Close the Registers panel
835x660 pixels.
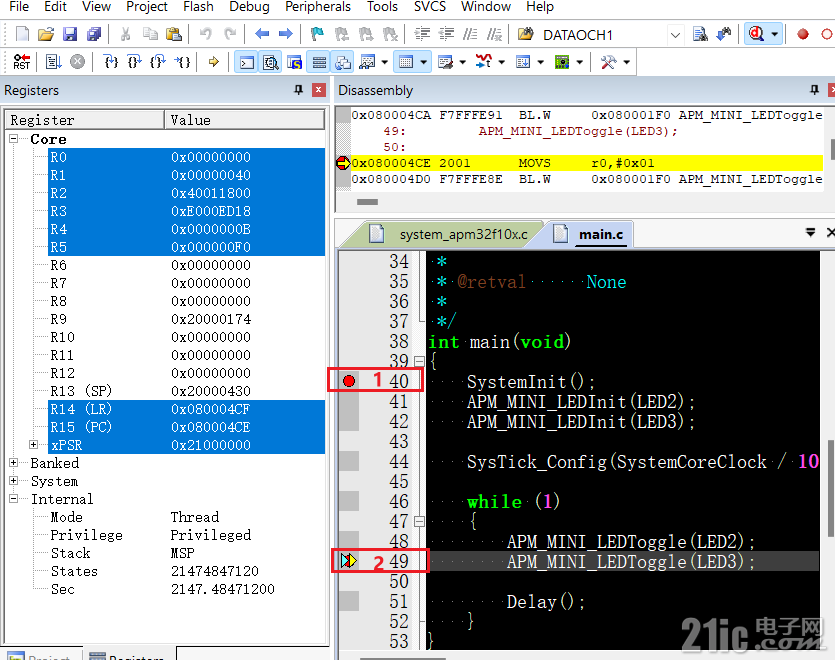[318, 90]
